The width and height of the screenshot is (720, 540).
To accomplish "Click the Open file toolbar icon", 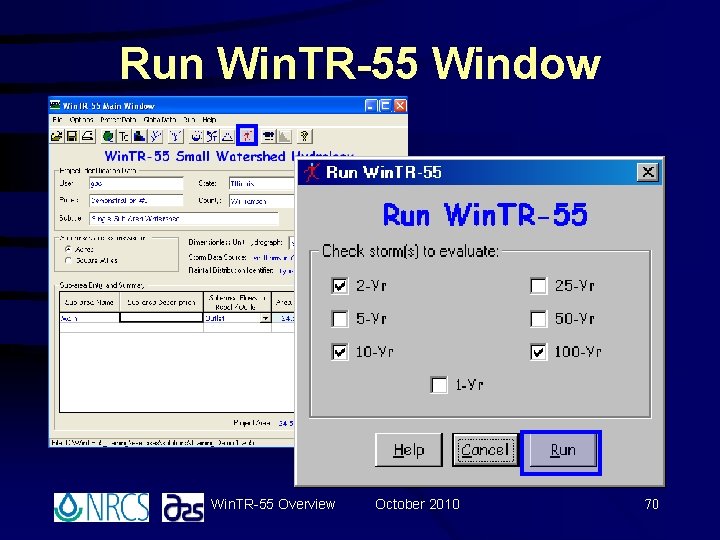I will click(57, 136).
